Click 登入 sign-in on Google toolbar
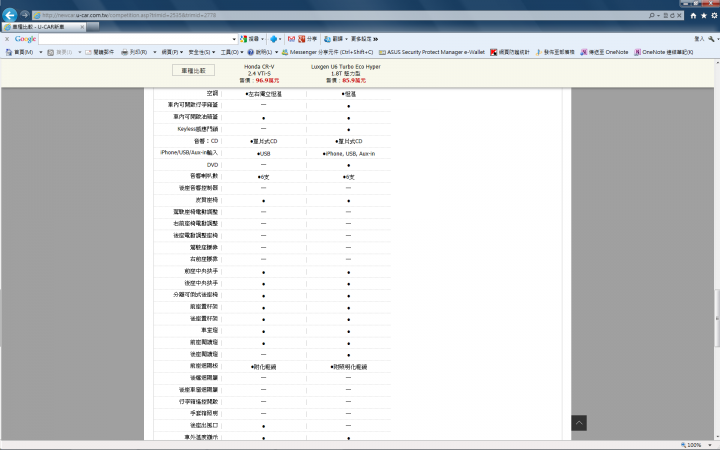 (699, 39)
